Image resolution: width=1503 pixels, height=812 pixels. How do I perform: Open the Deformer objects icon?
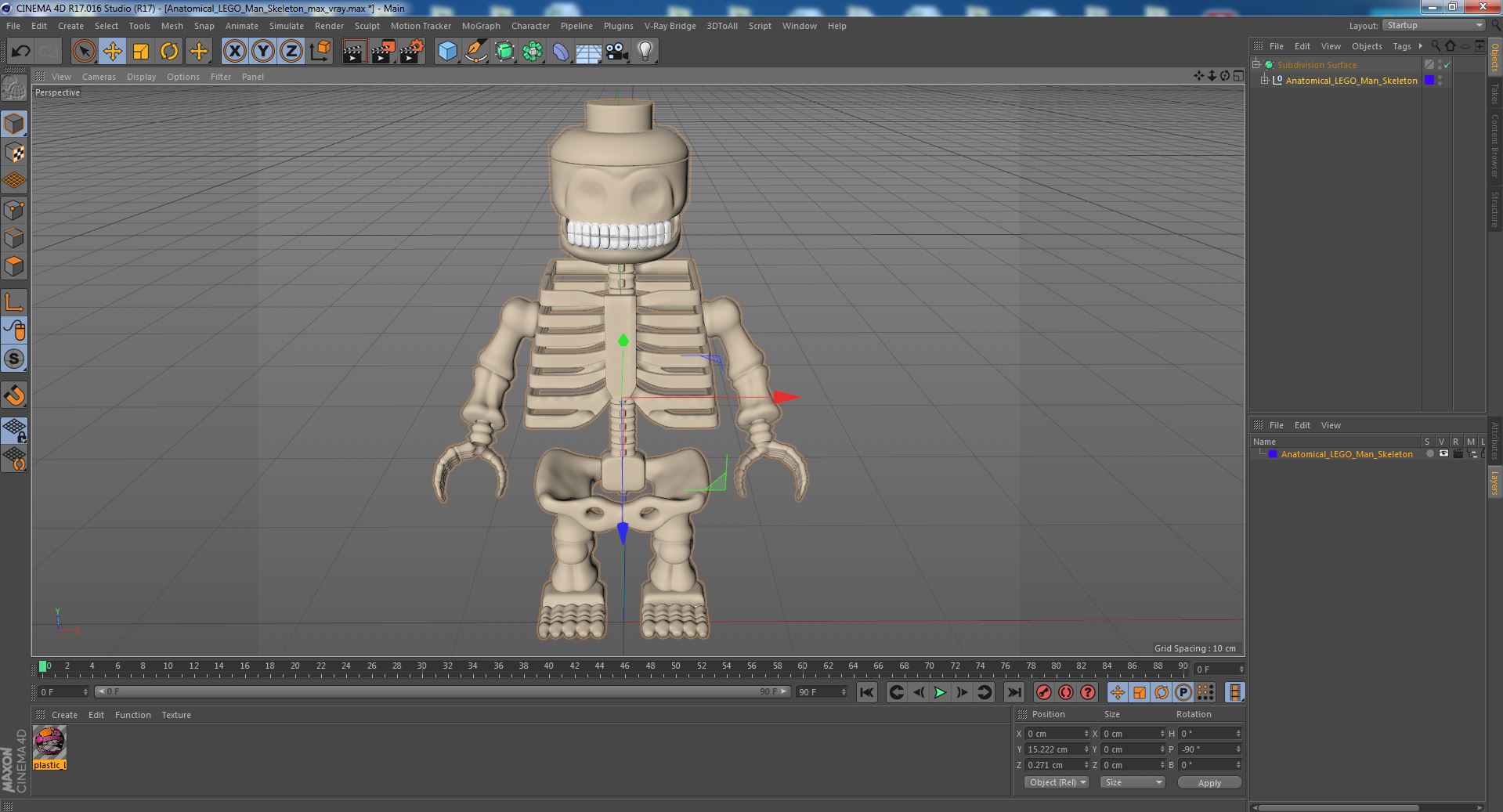point(561,52)
